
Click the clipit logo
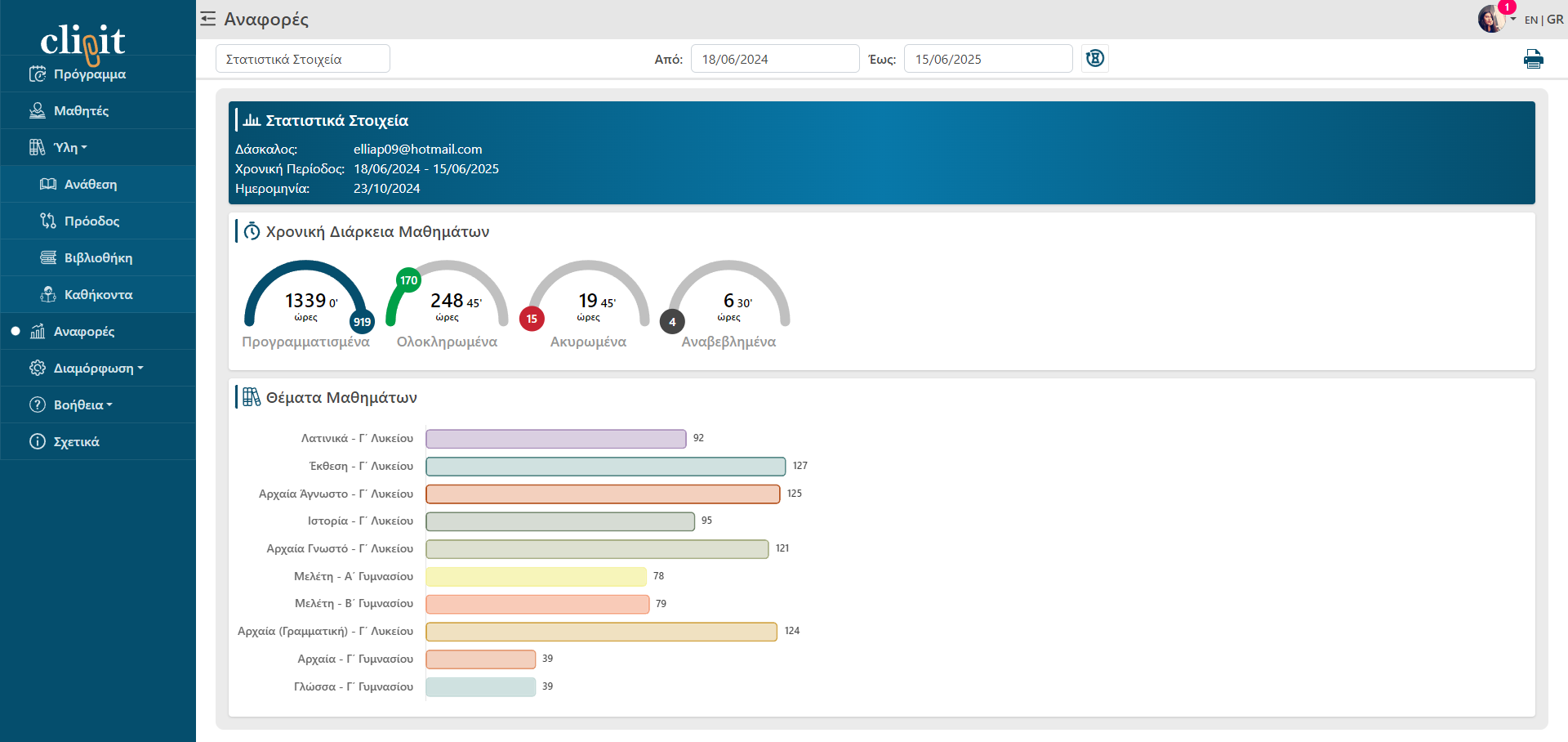[x=82, y=41]
